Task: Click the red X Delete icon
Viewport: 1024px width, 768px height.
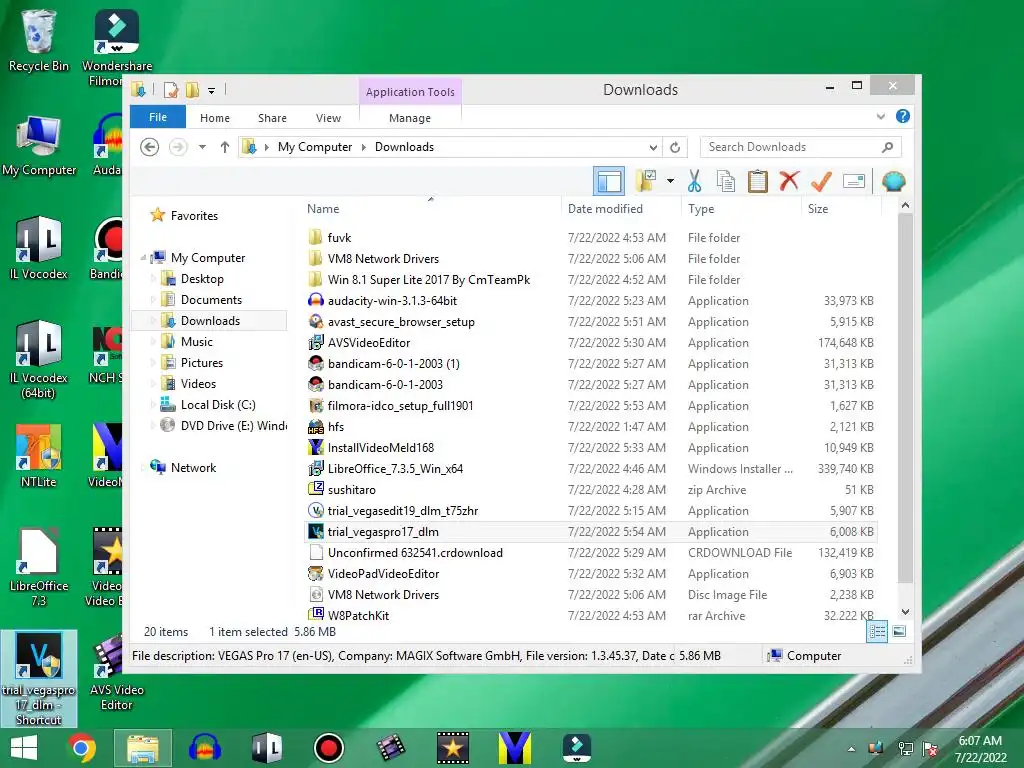Action: [789, 180]
